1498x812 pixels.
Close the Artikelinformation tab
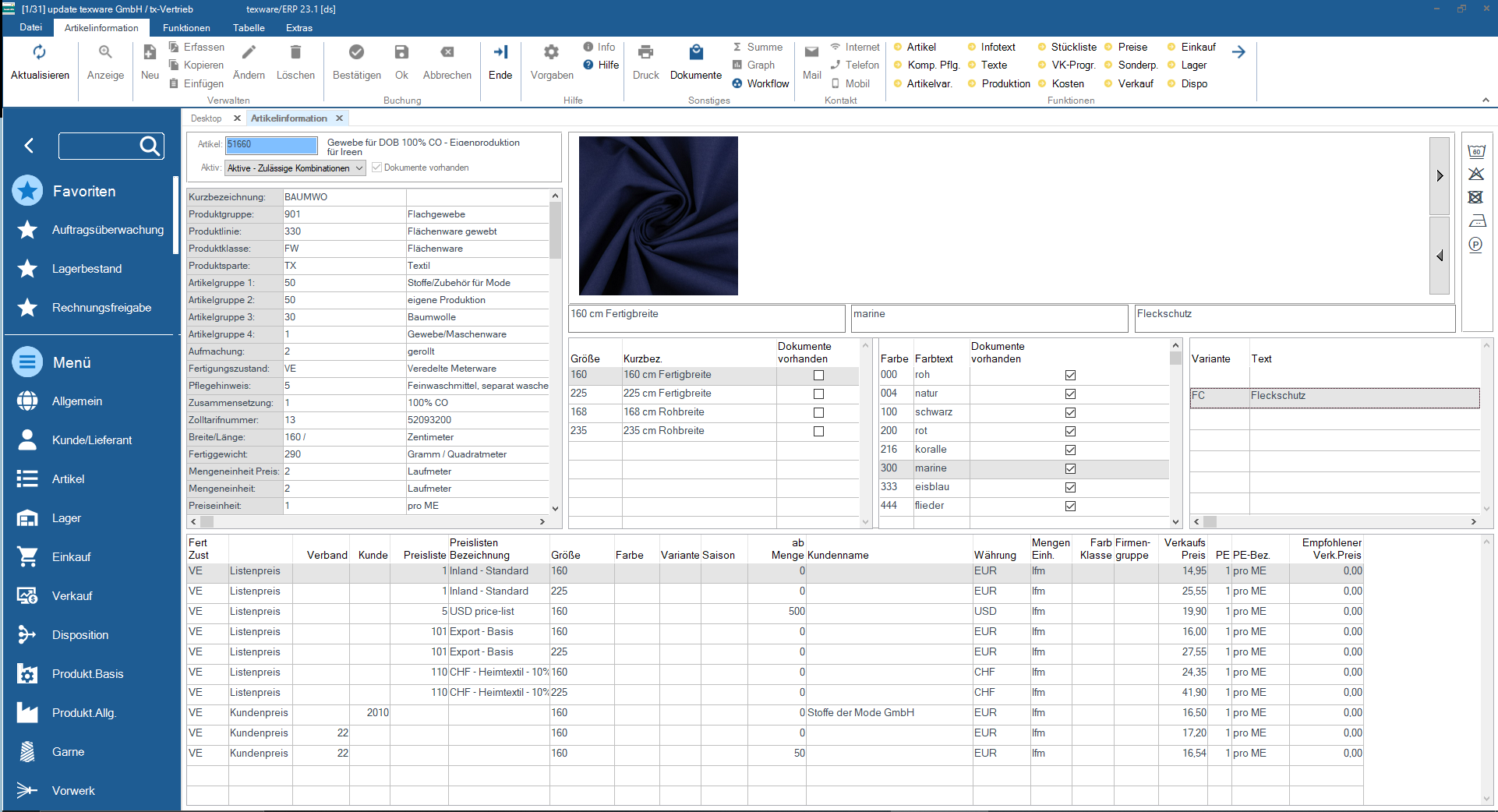(339, 118)
